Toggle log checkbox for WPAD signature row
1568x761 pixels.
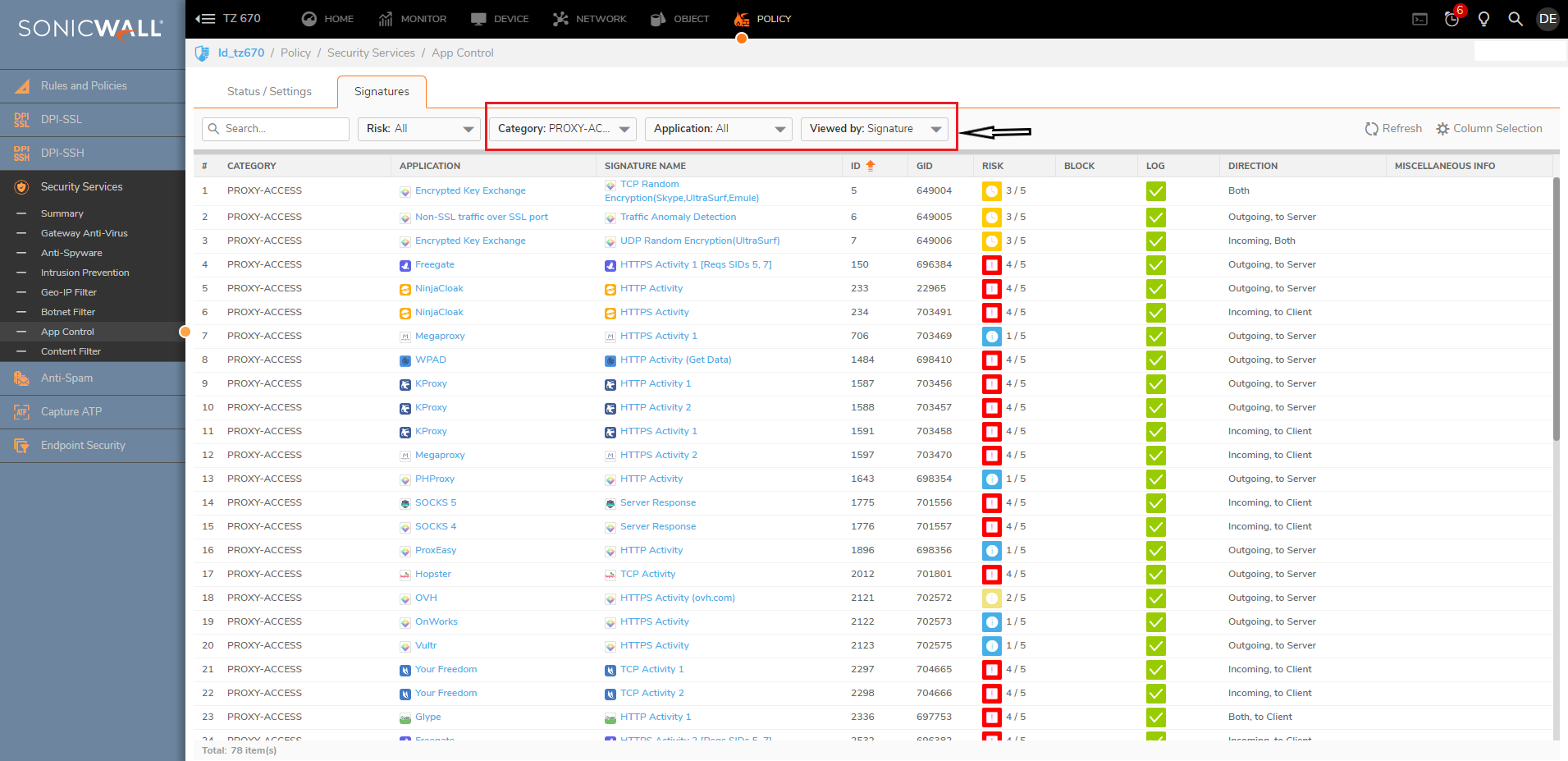(x=1155, y=360)
